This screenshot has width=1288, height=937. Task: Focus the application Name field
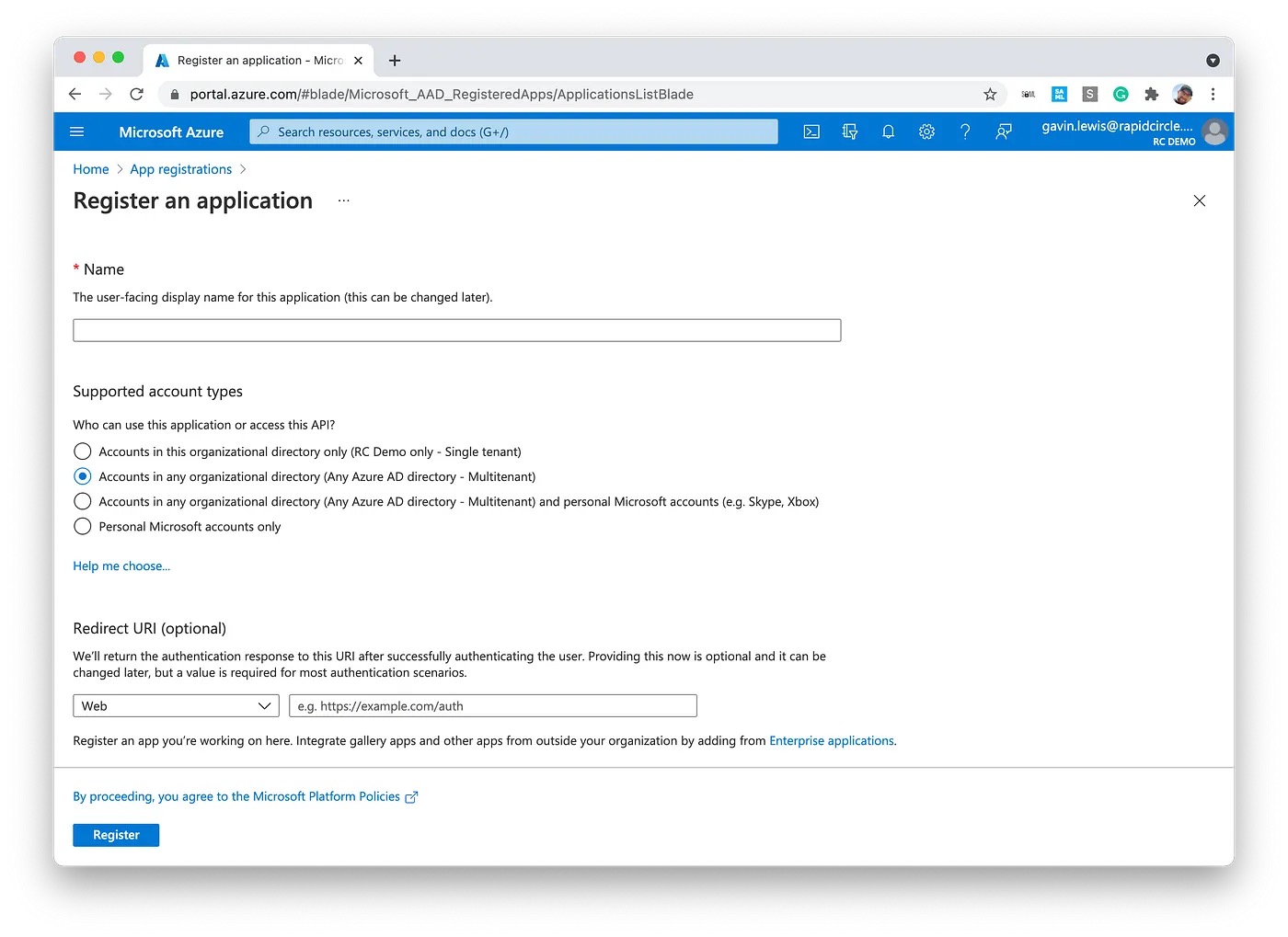pyautogui.click(x=457, y=330)
